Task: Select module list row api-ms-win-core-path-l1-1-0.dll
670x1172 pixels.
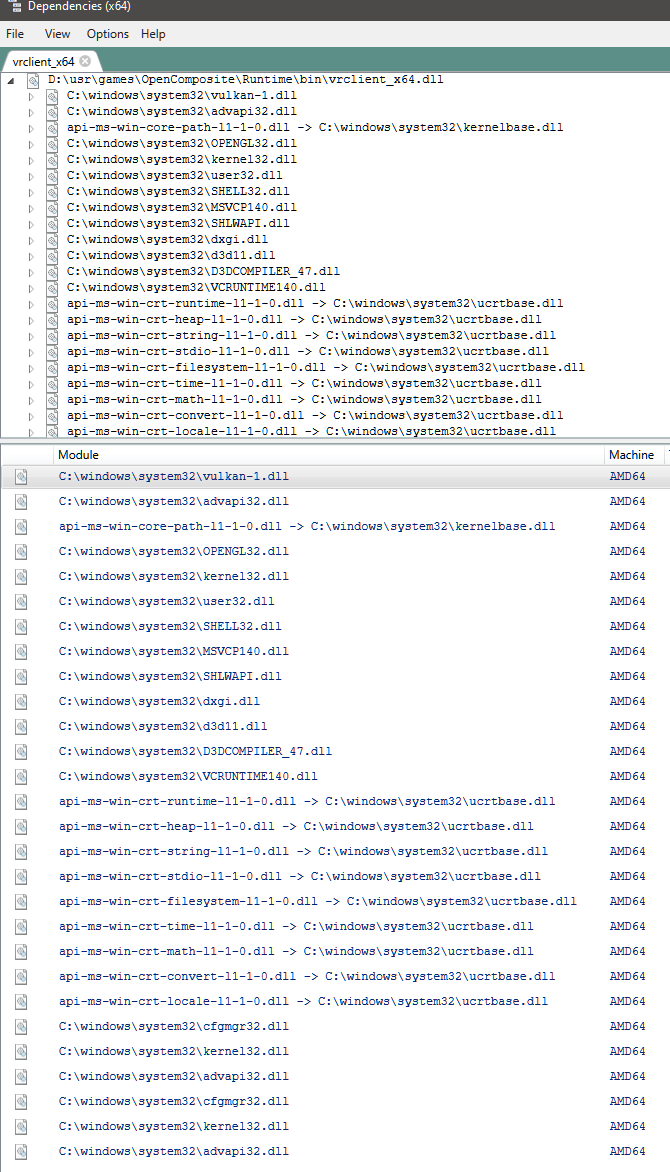Action: (335, 526)
